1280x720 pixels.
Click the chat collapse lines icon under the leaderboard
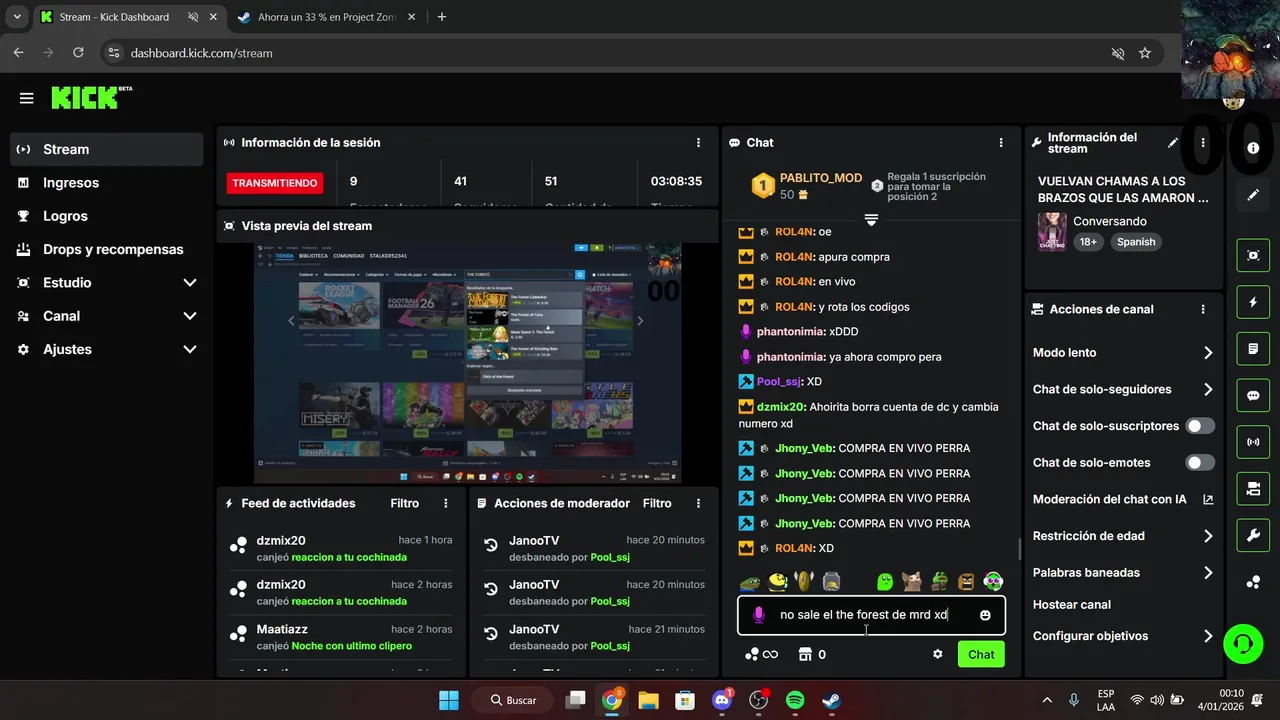point(871,220)
